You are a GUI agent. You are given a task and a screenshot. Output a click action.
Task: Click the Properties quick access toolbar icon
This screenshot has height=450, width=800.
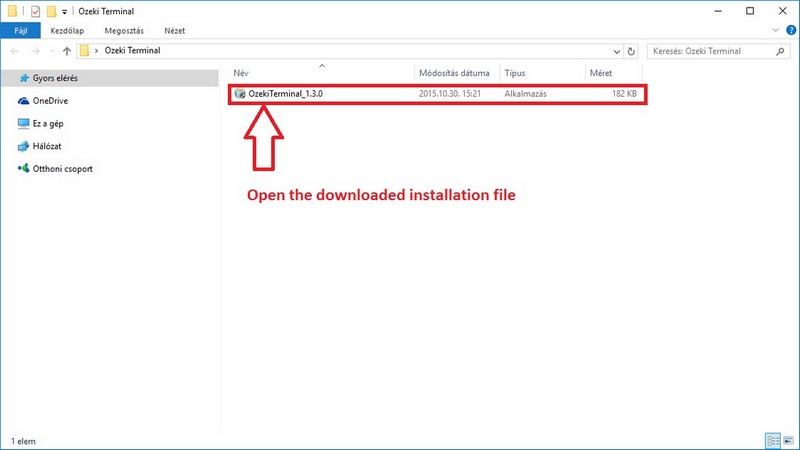click(x=35, y=11)
